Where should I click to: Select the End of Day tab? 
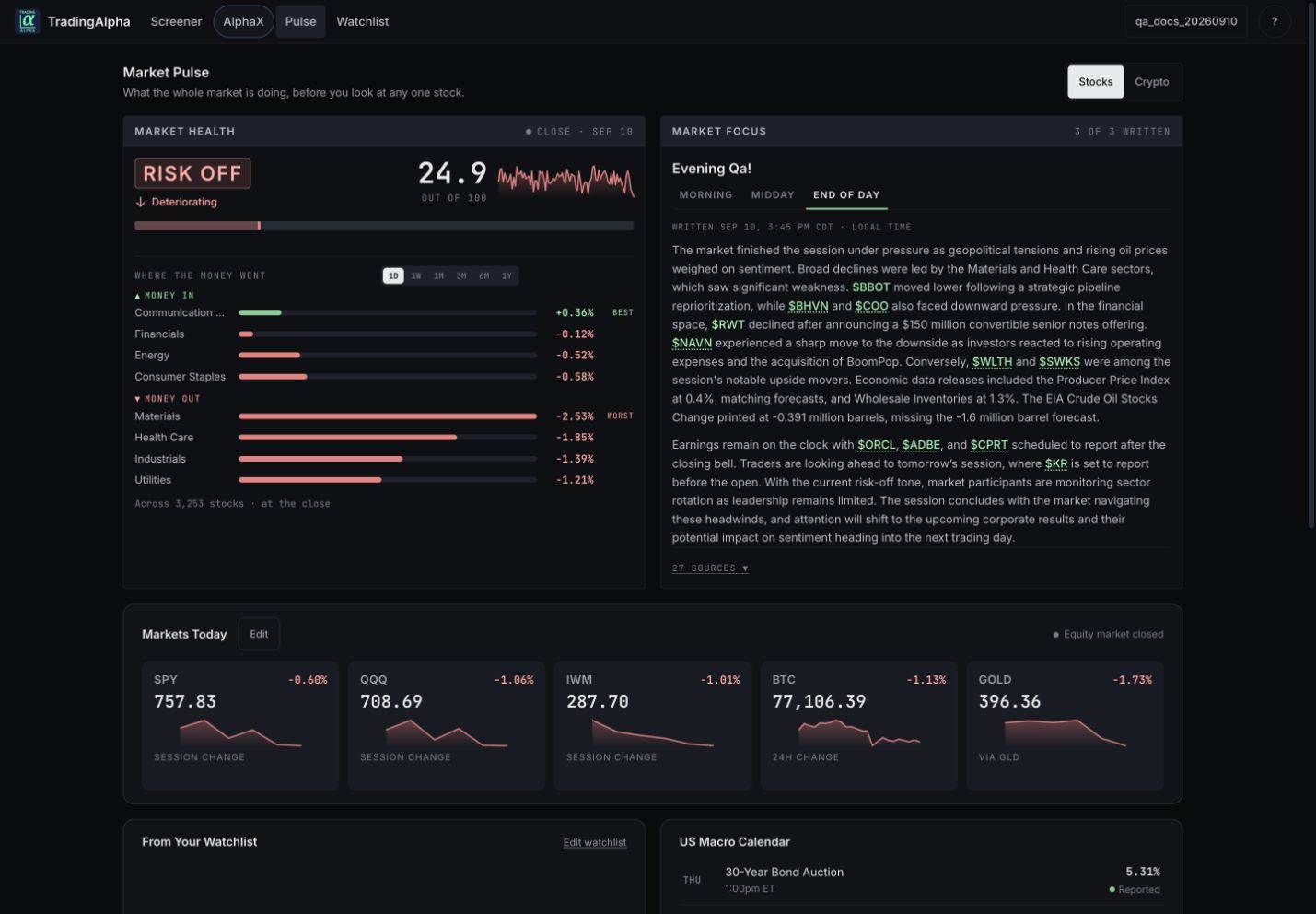[846, 195]
